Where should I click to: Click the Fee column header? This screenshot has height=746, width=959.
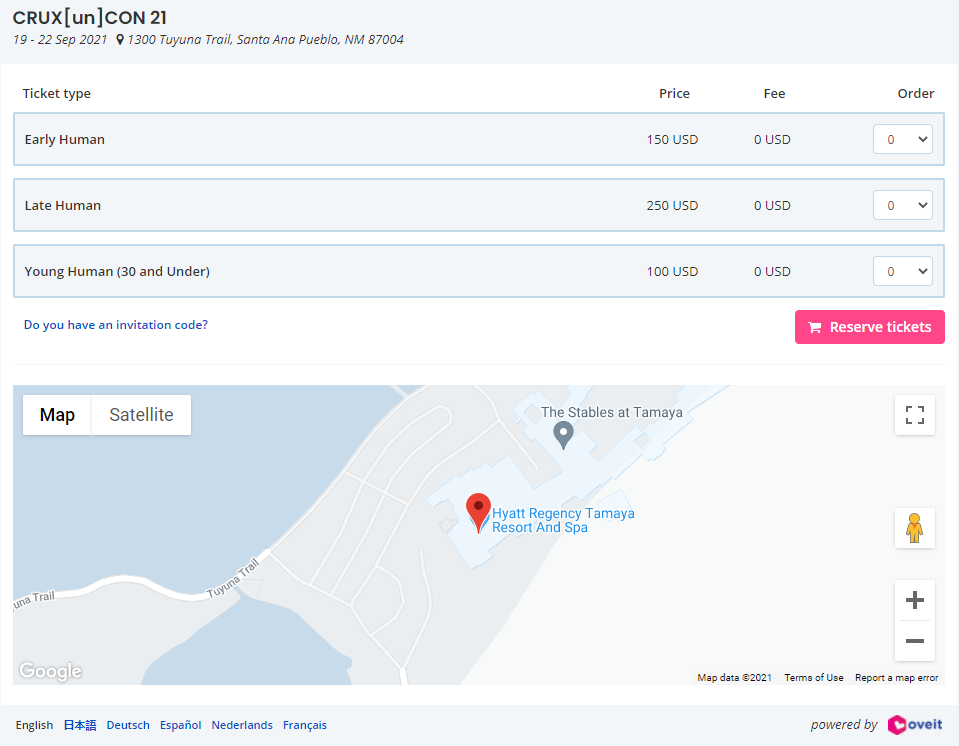(x=774, y=94)
